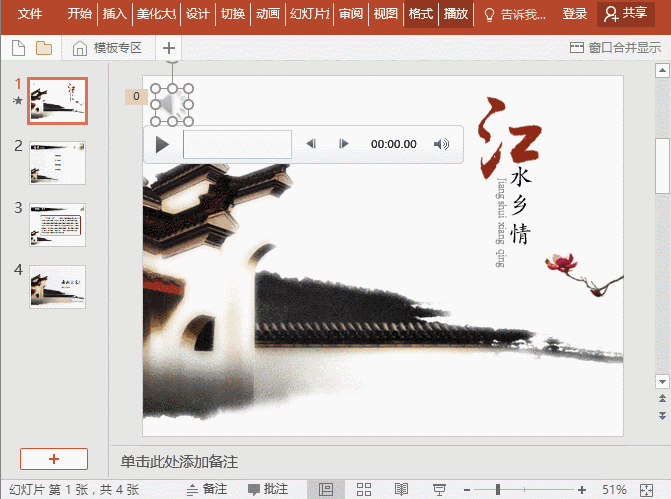Play the audio clip
671x499 pixels.
162,144
